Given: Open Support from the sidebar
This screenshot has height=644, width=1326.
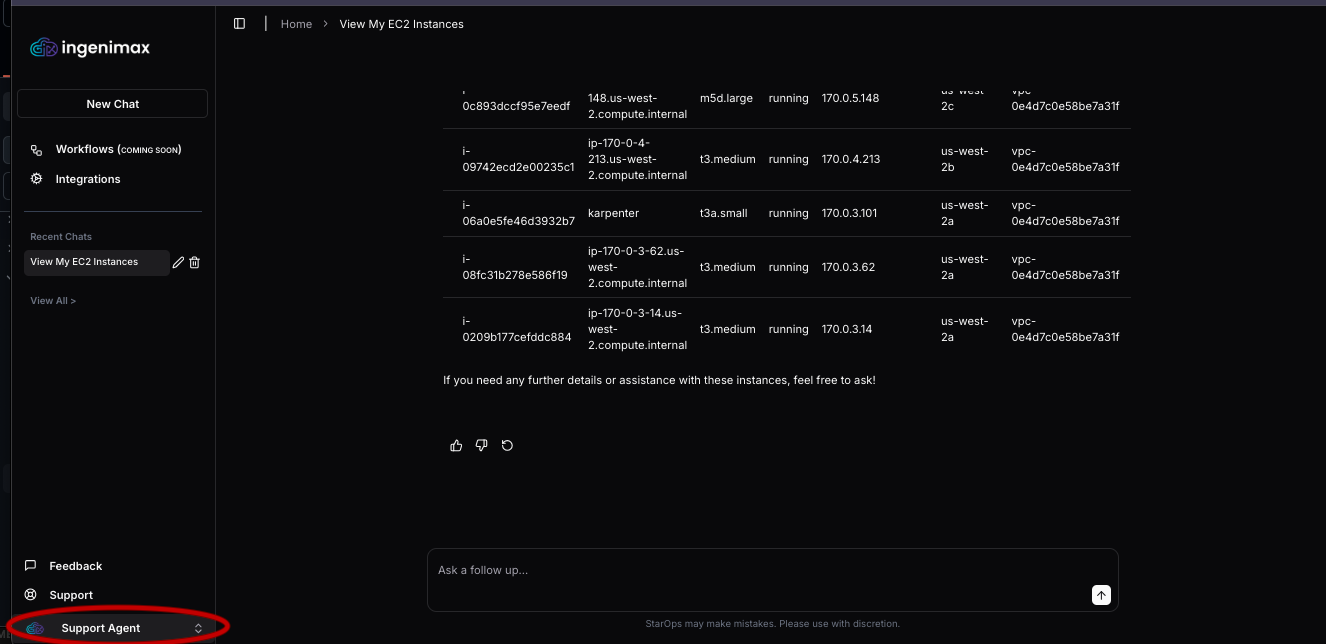Looking at the screenshot, I should (70, 595).
